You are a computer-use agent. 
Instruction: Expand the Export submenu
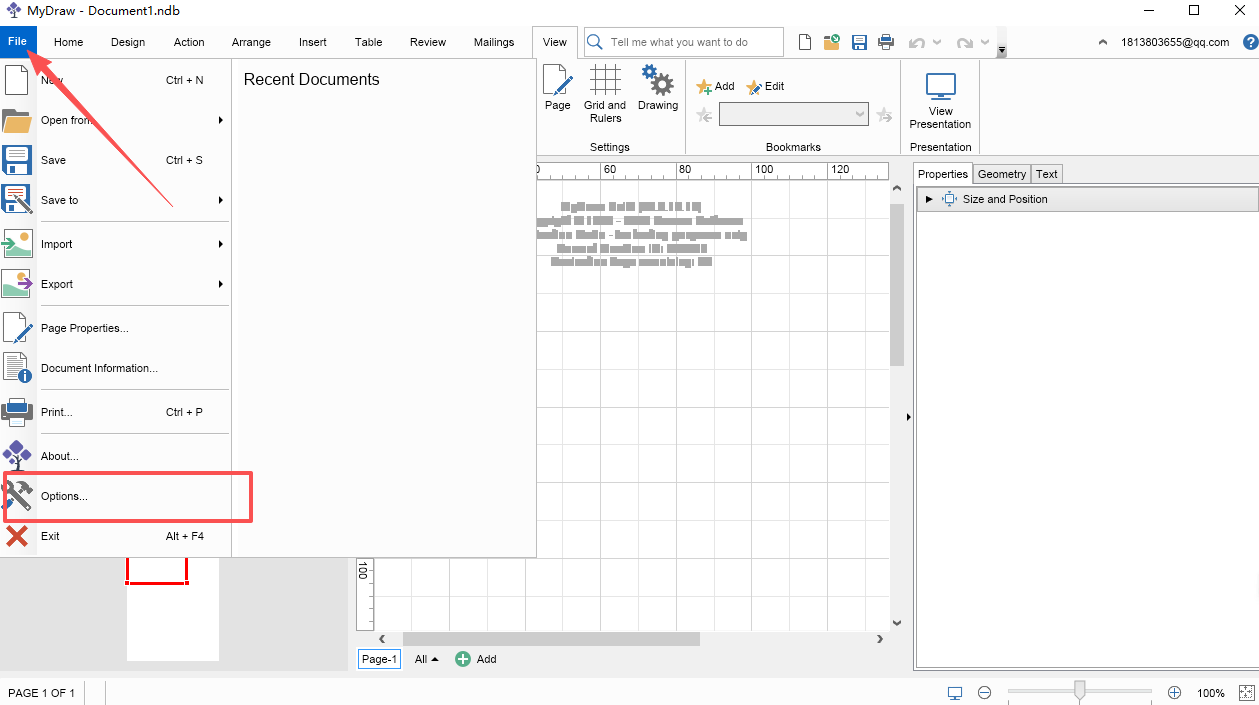(130, 284)
